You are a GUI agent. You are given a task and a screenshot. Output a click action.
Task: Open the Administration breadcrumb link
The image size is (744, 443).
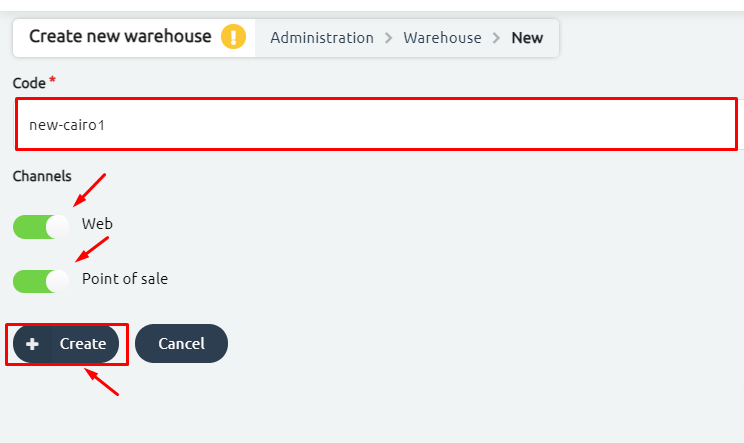coord(322,37)
